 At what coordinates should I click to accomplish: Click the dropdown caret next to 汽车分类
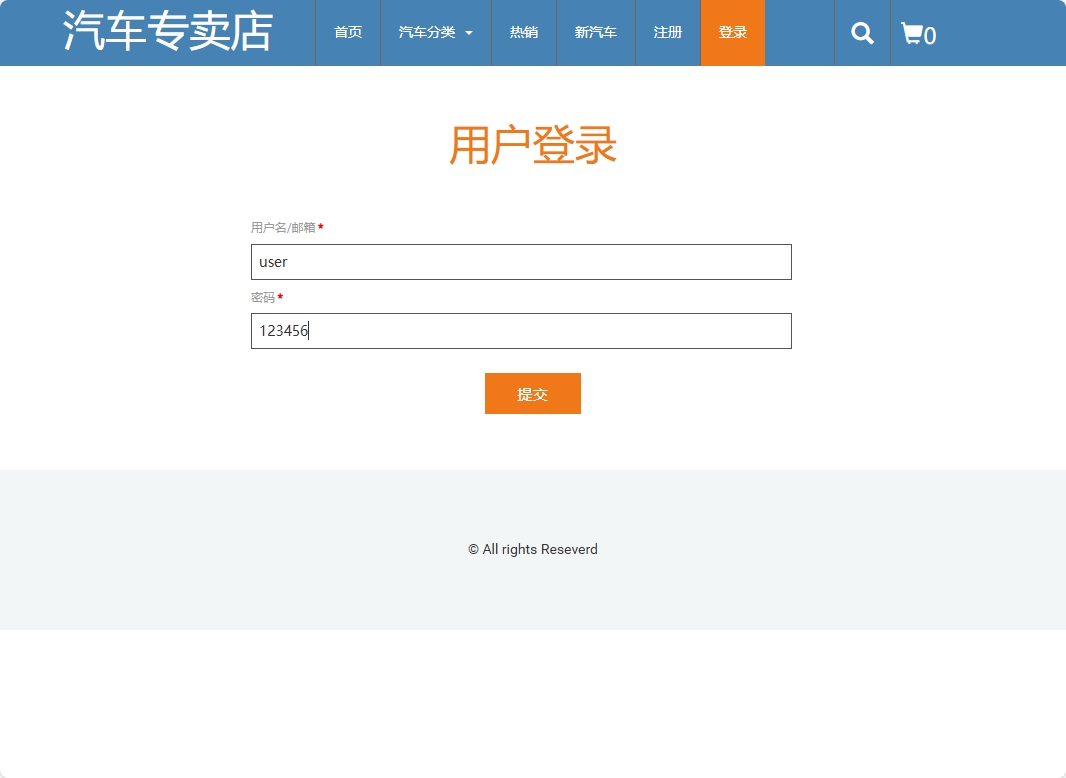pyautogui.click(x=468, y=32)
